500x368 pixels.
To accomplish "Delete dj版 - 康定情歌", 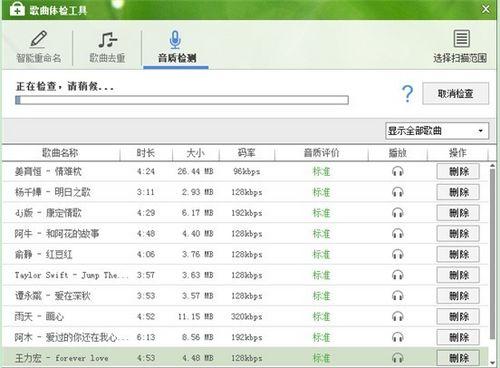I will pyautogui.click(x=458, y=213).
